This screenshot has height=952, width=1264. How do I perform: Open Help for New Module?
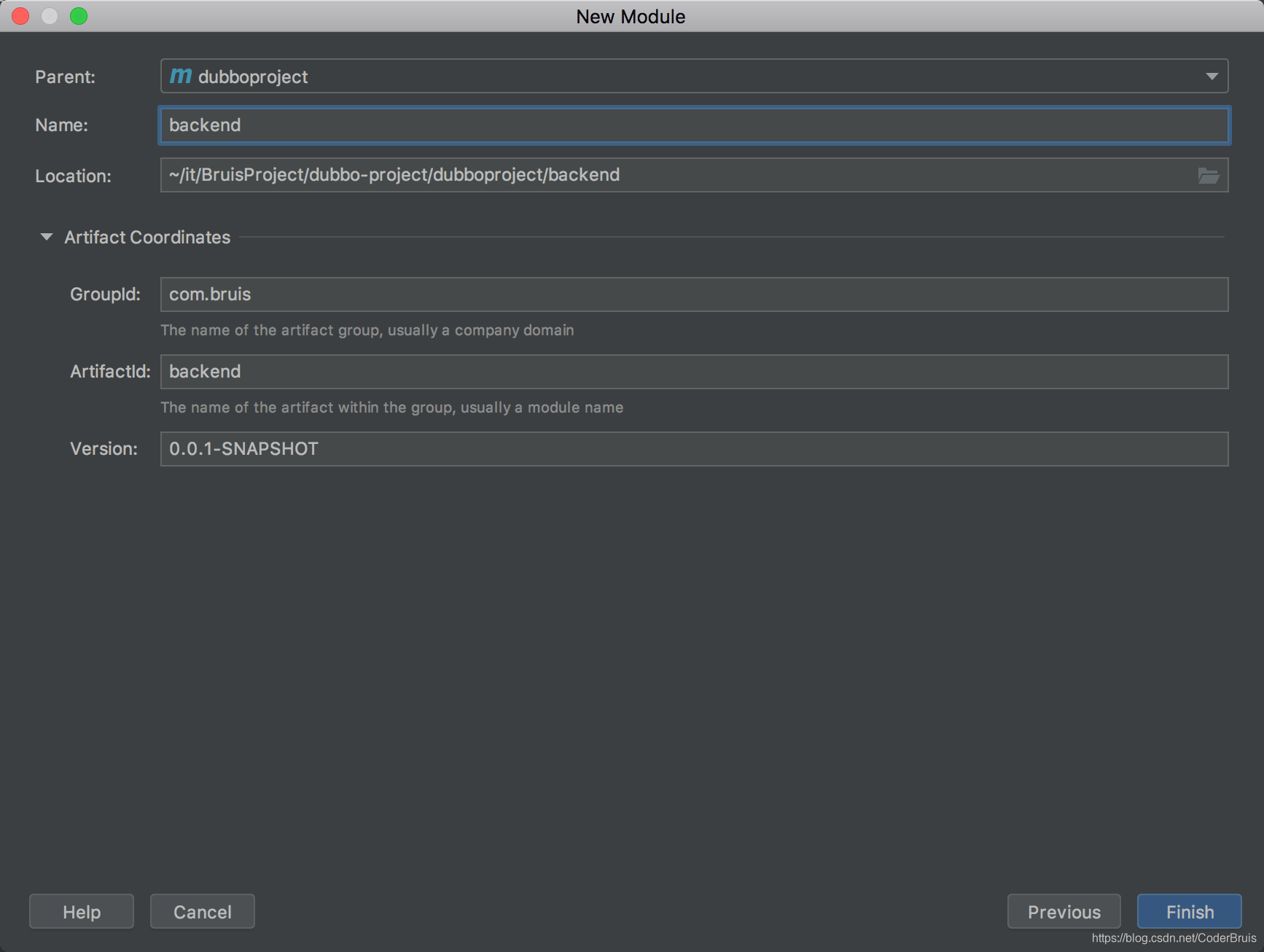(82, 912)
